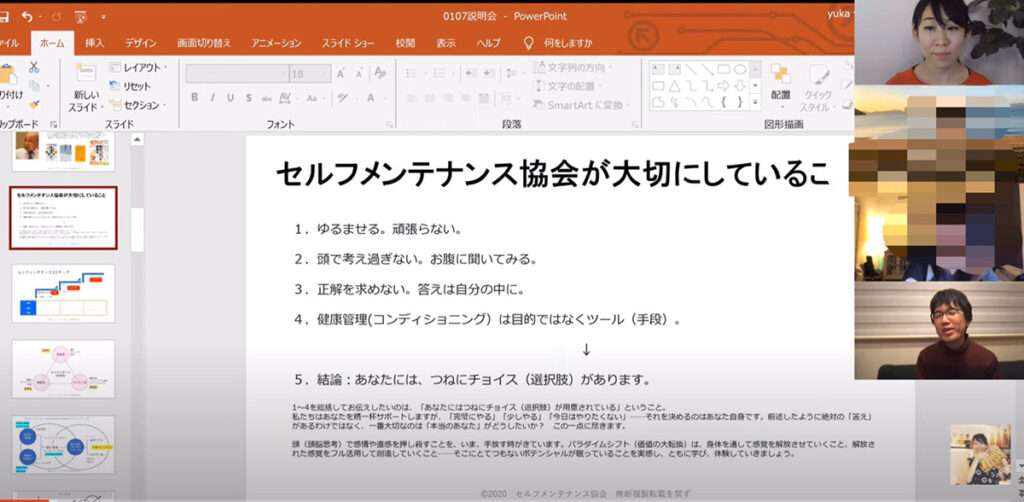Click the bulleted list icon
1024x502 pixels.
pyautogui.click(x=413, y=73)
